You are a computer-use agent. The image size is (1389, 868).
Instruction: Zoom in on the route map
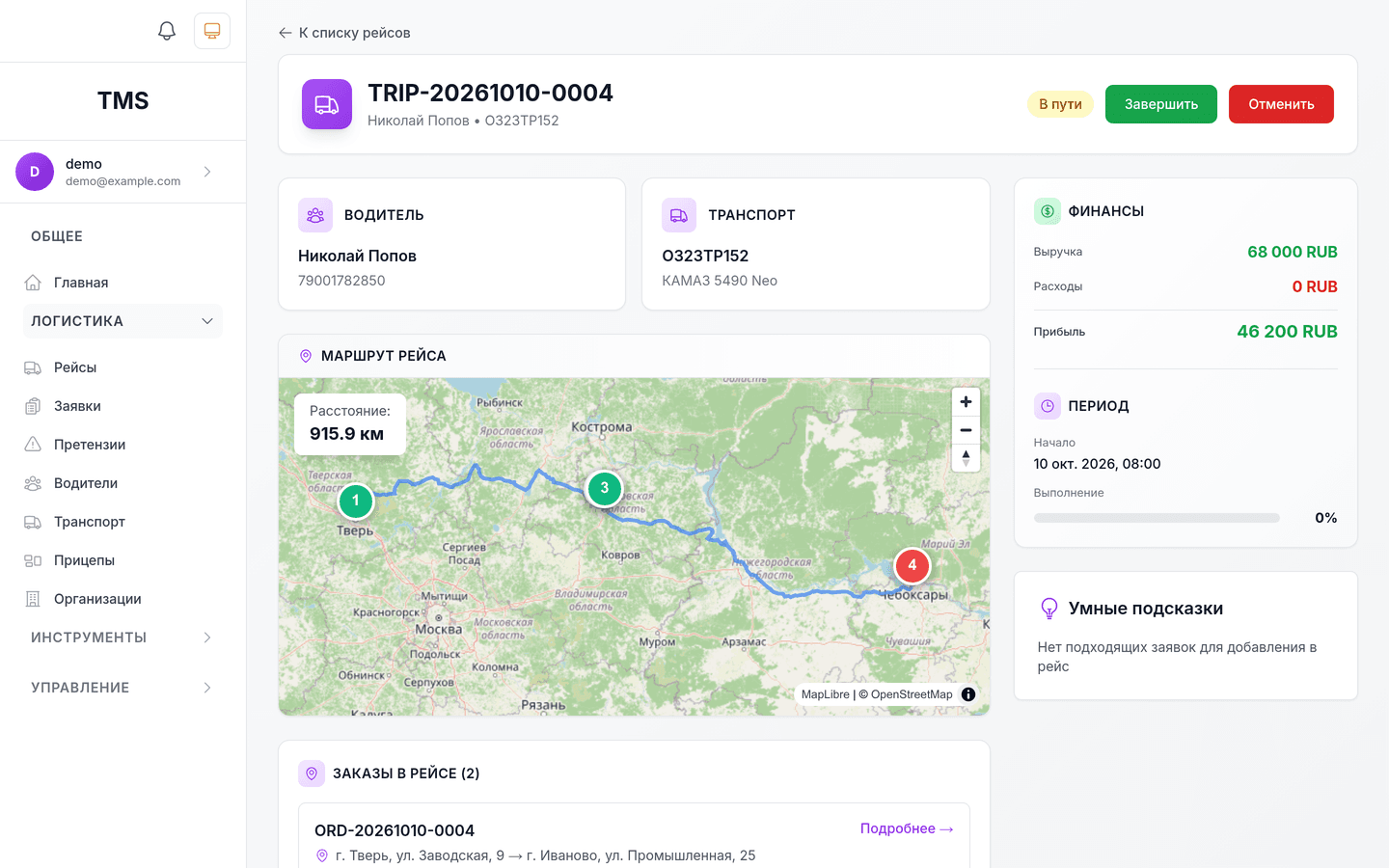point(966,402)
